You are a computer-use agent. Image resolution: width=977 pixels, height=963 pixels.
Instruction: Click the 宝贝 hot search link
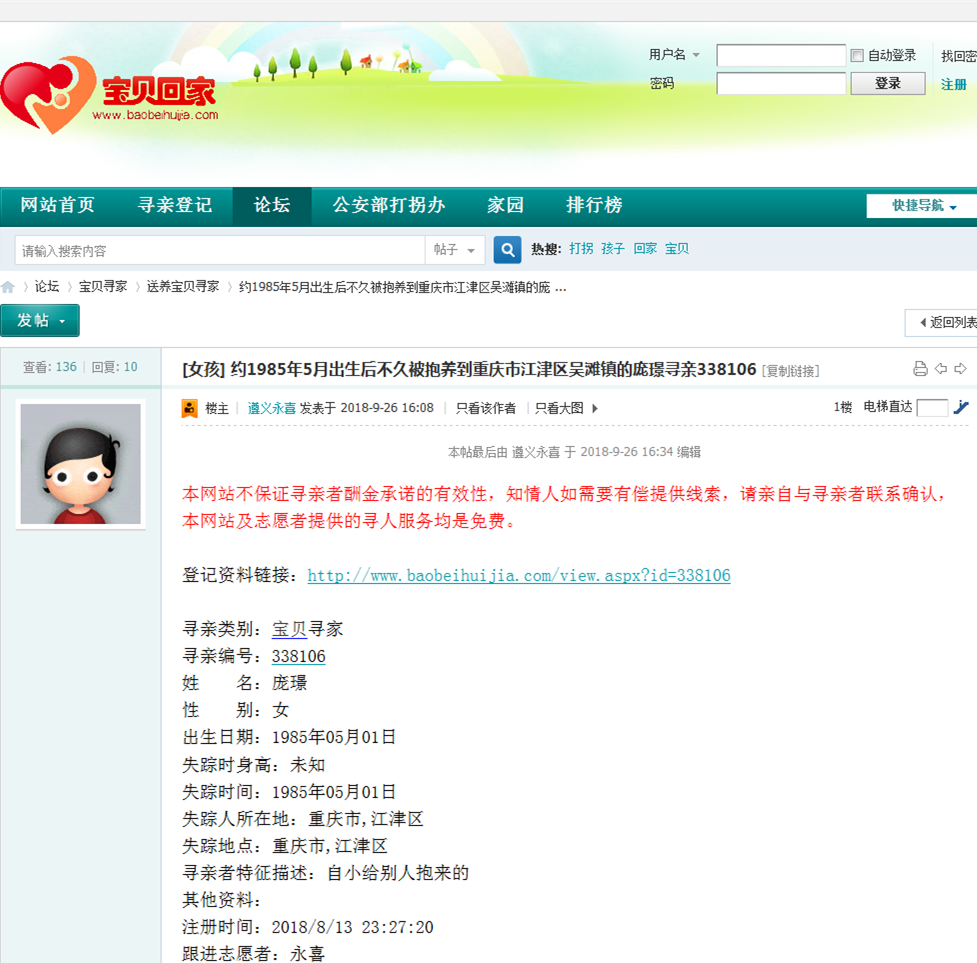[677, 249]
